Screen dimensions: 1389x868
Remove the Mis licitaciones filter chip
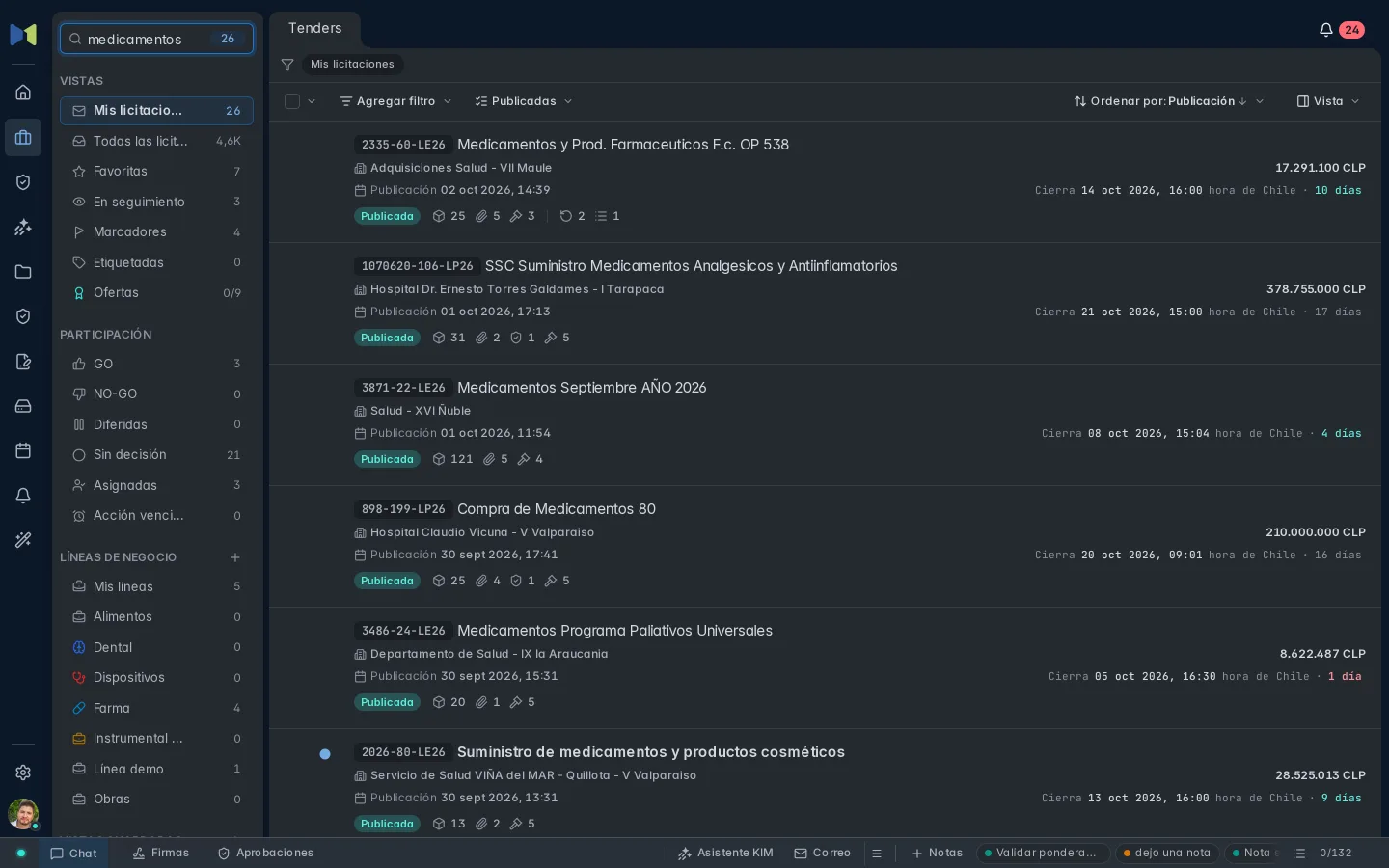click(352, 65)
